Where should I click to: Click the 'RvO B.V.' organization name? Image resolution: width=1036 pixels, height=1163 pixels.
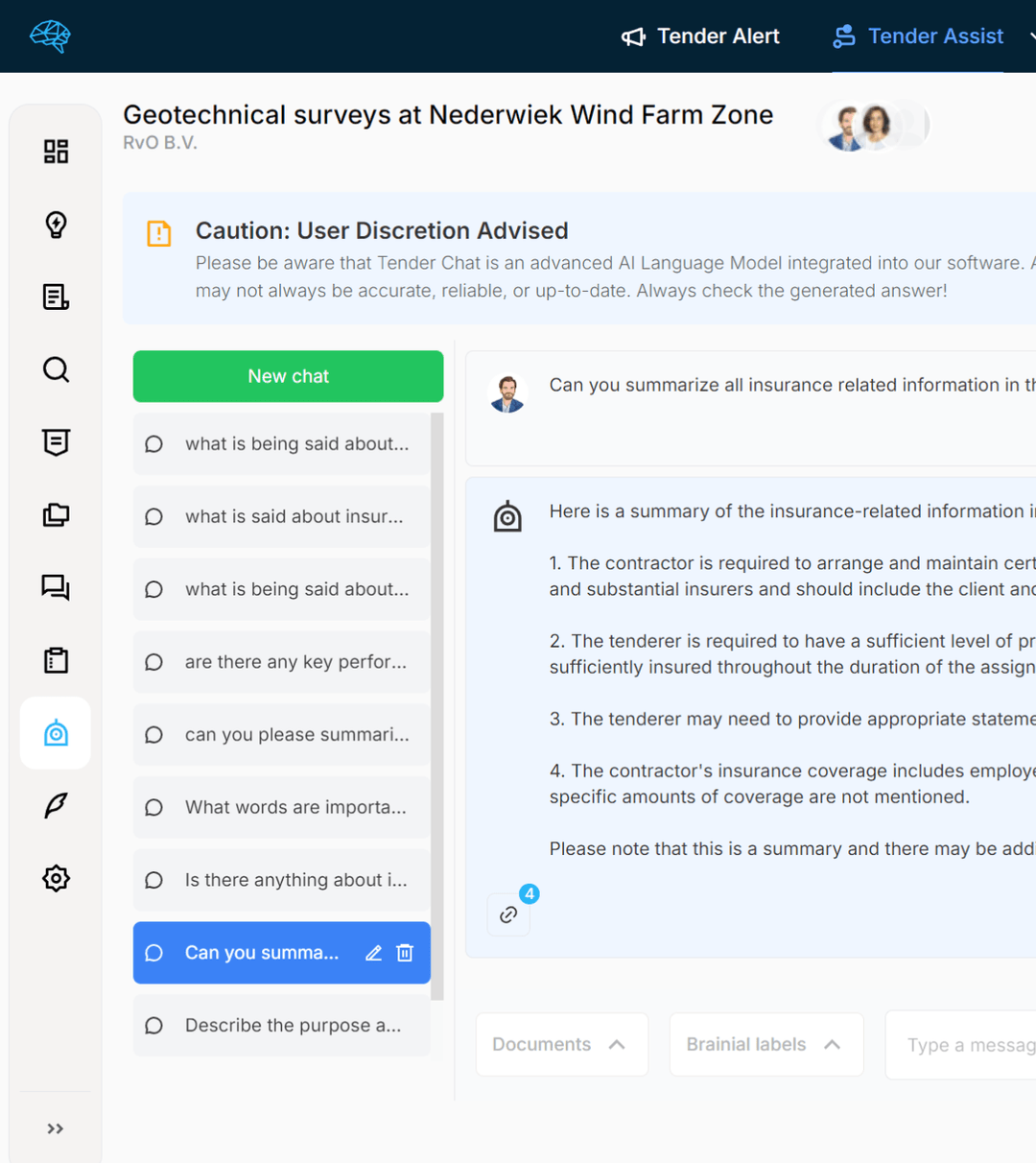160,143
